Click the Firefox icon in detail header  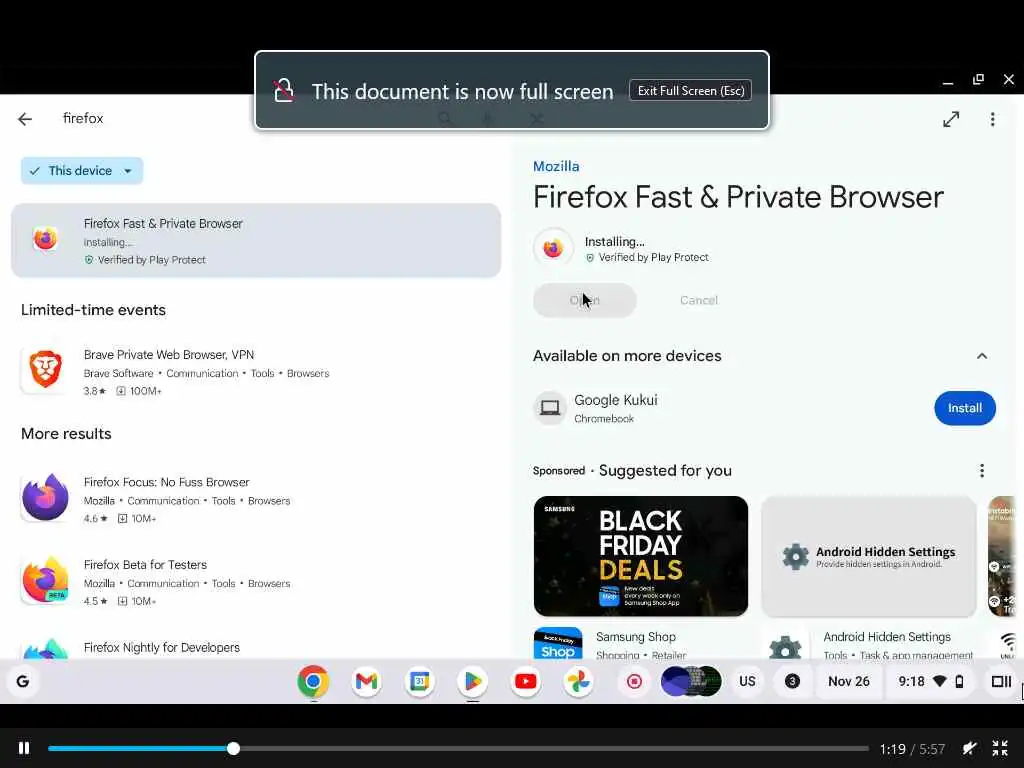click(x=553, y=248)
